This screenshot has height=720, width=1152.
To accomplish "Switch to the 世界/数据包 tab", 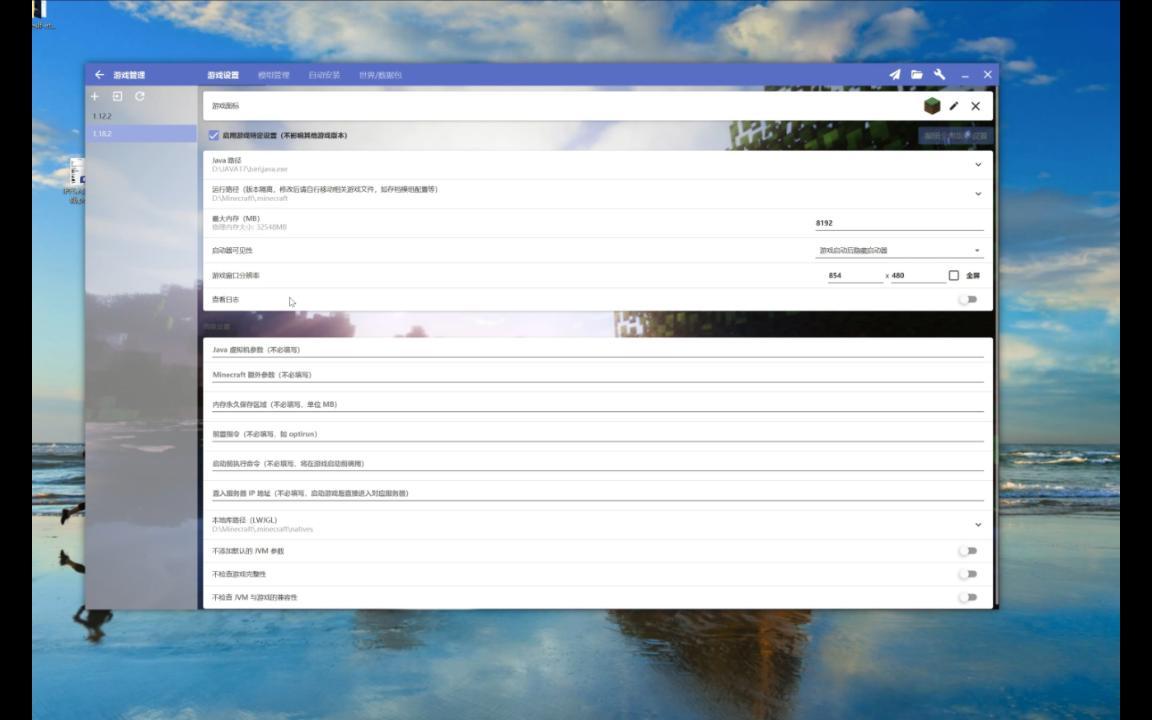I will tap(381, 75).
